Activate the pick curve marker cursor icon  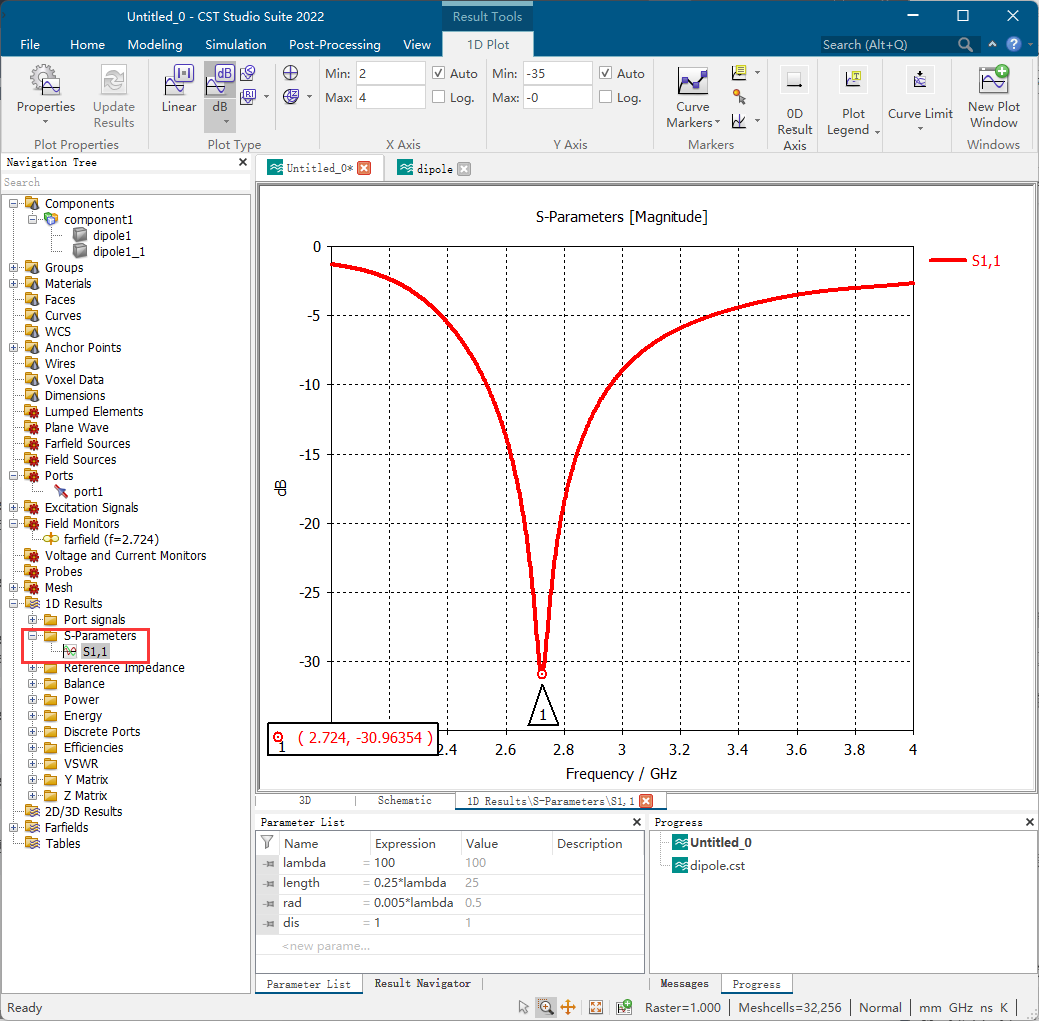[739, 97]
